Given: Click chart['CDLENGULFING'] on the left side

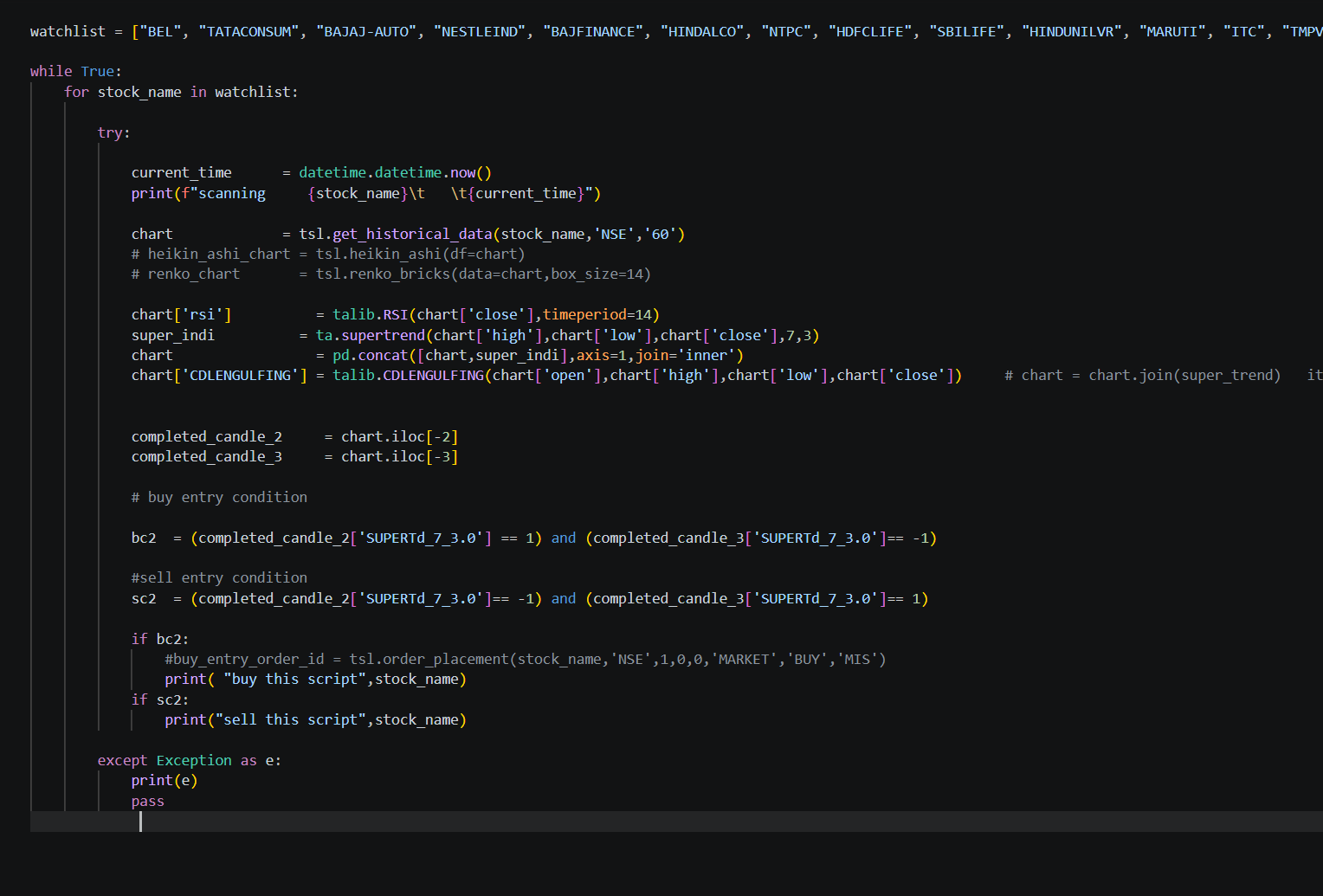Looking at the screenshot, I should click(219, 376).
